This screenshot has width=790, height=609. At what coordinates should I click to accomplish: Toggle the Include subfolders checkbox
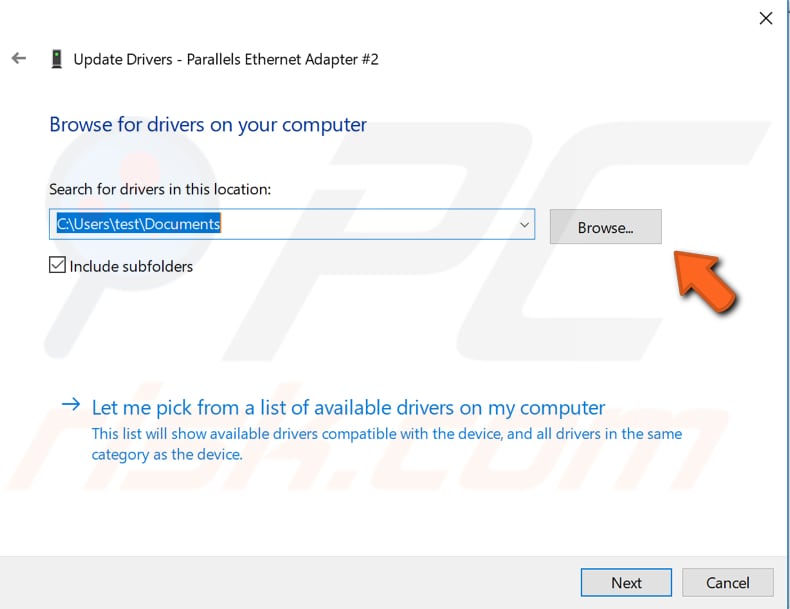(x=57, y=265)
